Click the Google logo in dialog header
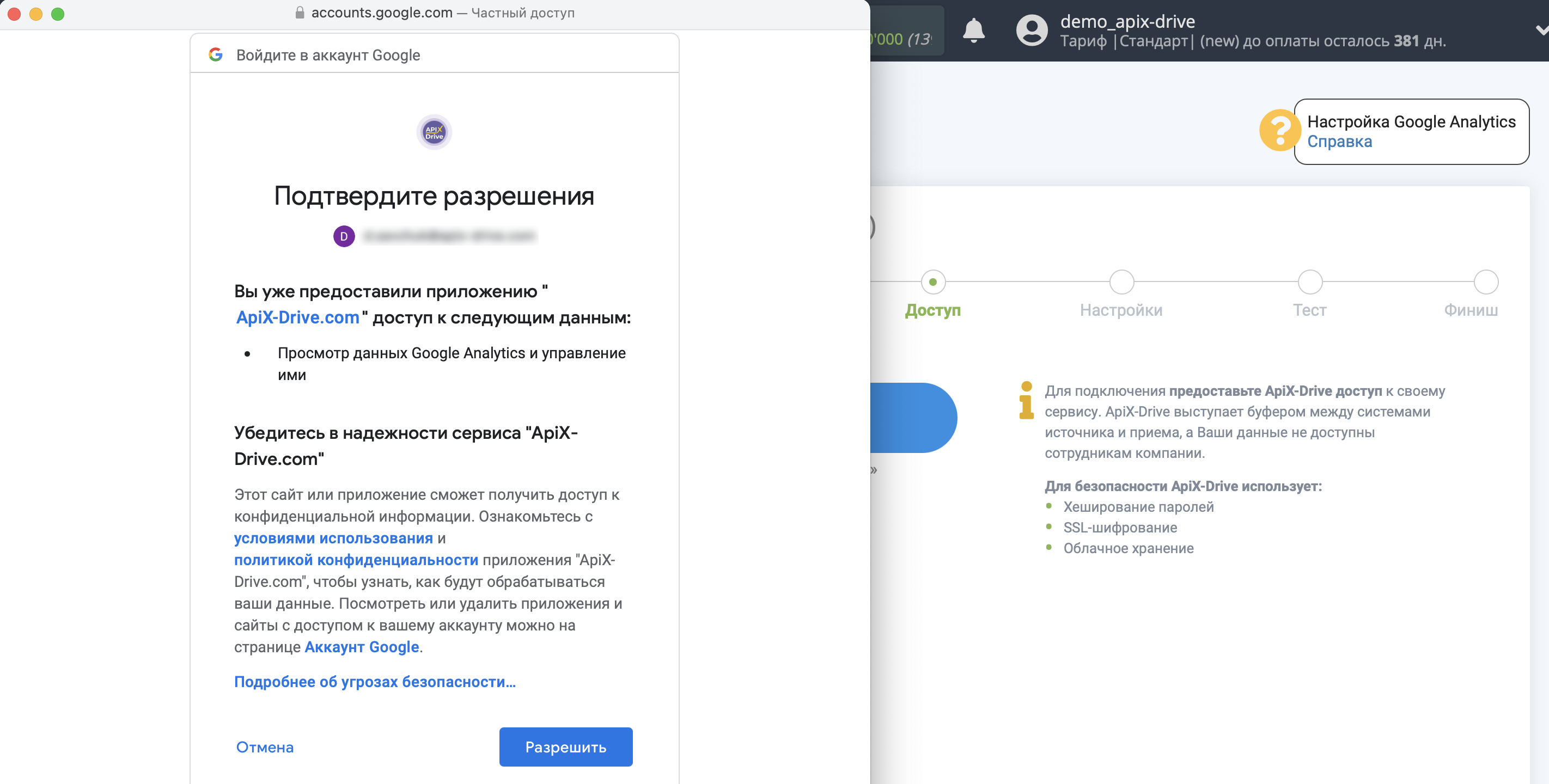This screenshot has height=784, width=1549. (215, 54)
